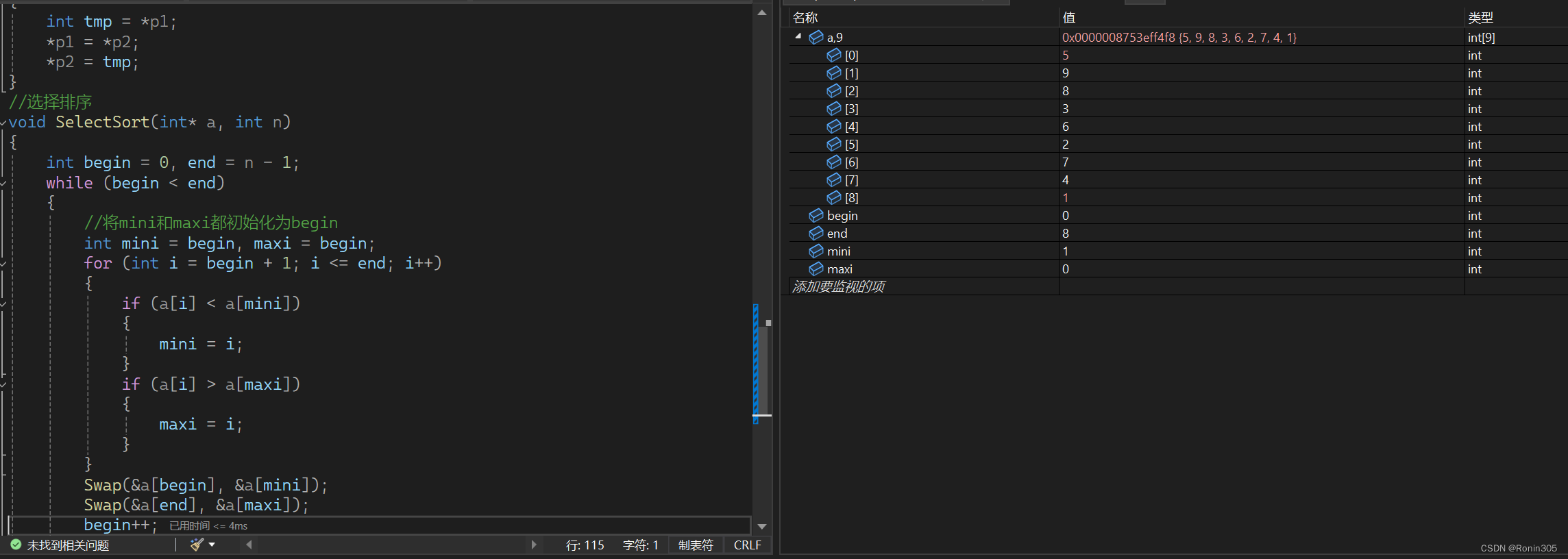The image size is (1568, 559).
Task: Click the begin++ statement
Action: 120,525
